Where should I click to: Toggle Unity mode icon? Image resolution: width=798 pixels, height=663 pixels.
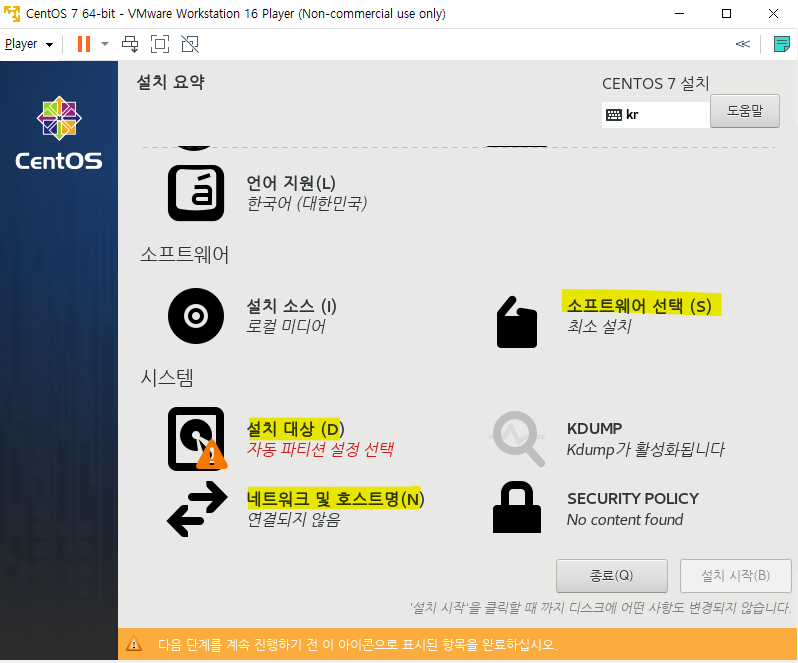click(x=190, y=44)
